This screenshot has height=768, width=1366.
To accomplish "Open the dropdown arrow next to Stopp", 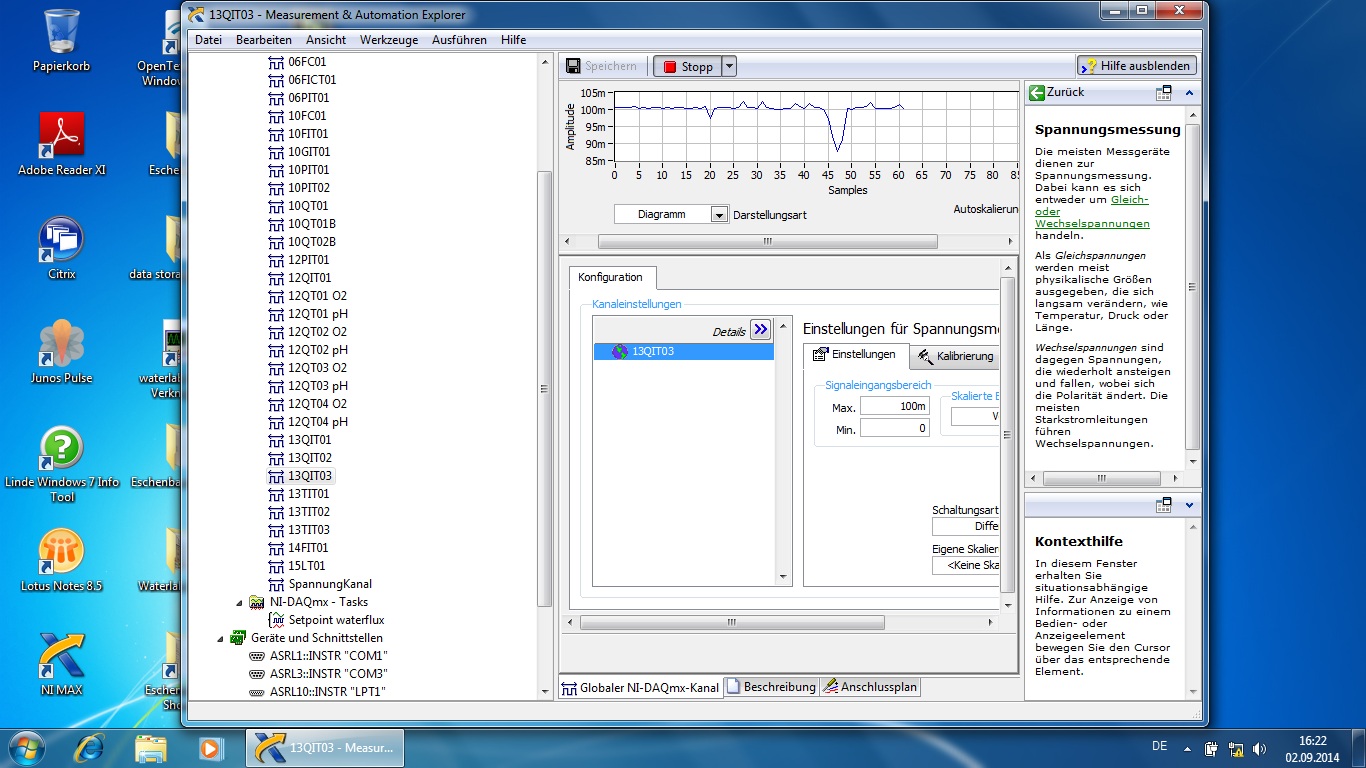I will coord(729,67).
